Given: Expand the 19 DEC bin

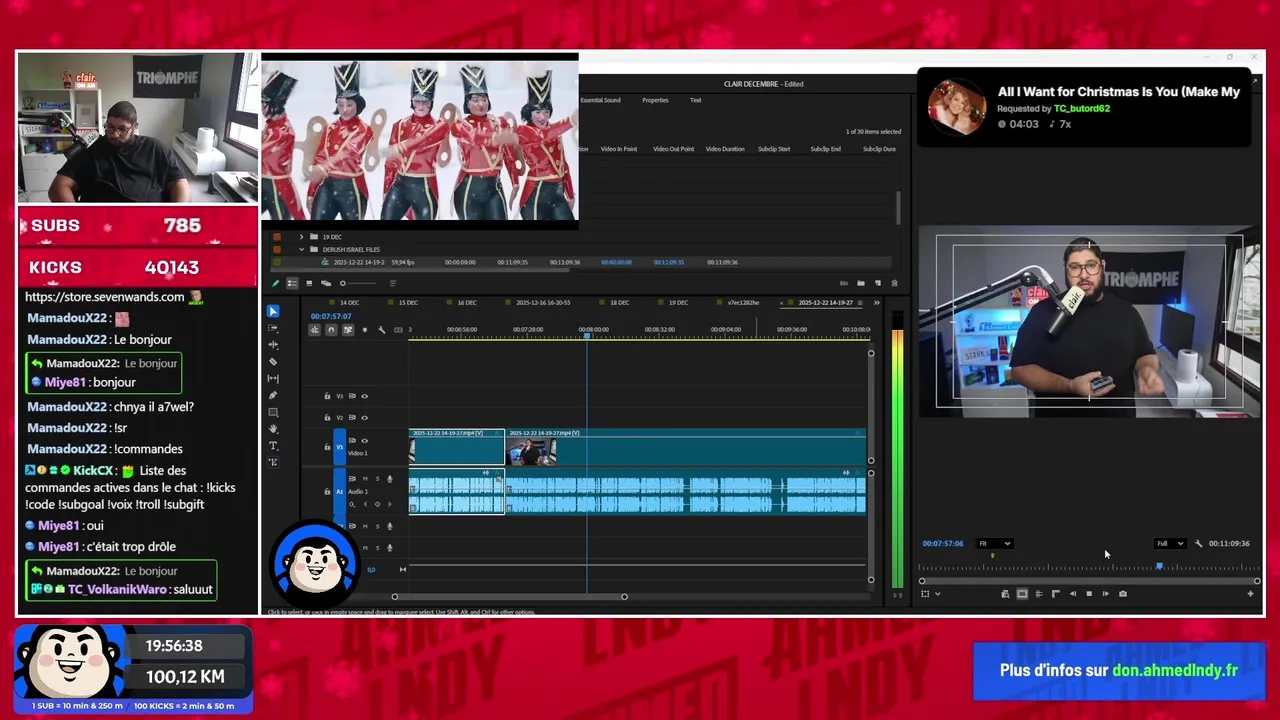Looking at the screenshot, I should [301, 237].
